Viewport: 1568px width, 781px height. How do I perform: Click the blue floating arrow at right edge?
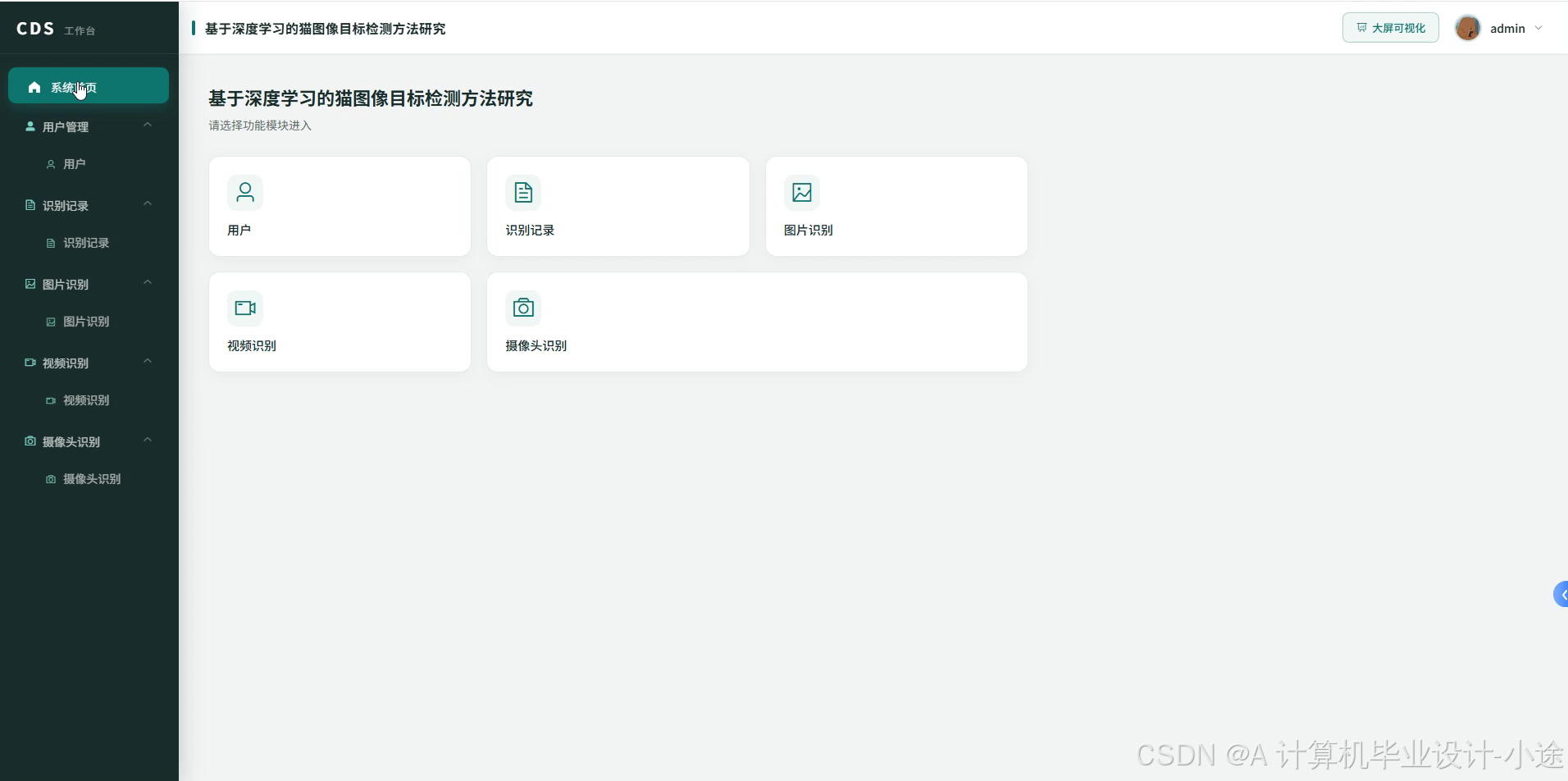[x=1561, y=594]
